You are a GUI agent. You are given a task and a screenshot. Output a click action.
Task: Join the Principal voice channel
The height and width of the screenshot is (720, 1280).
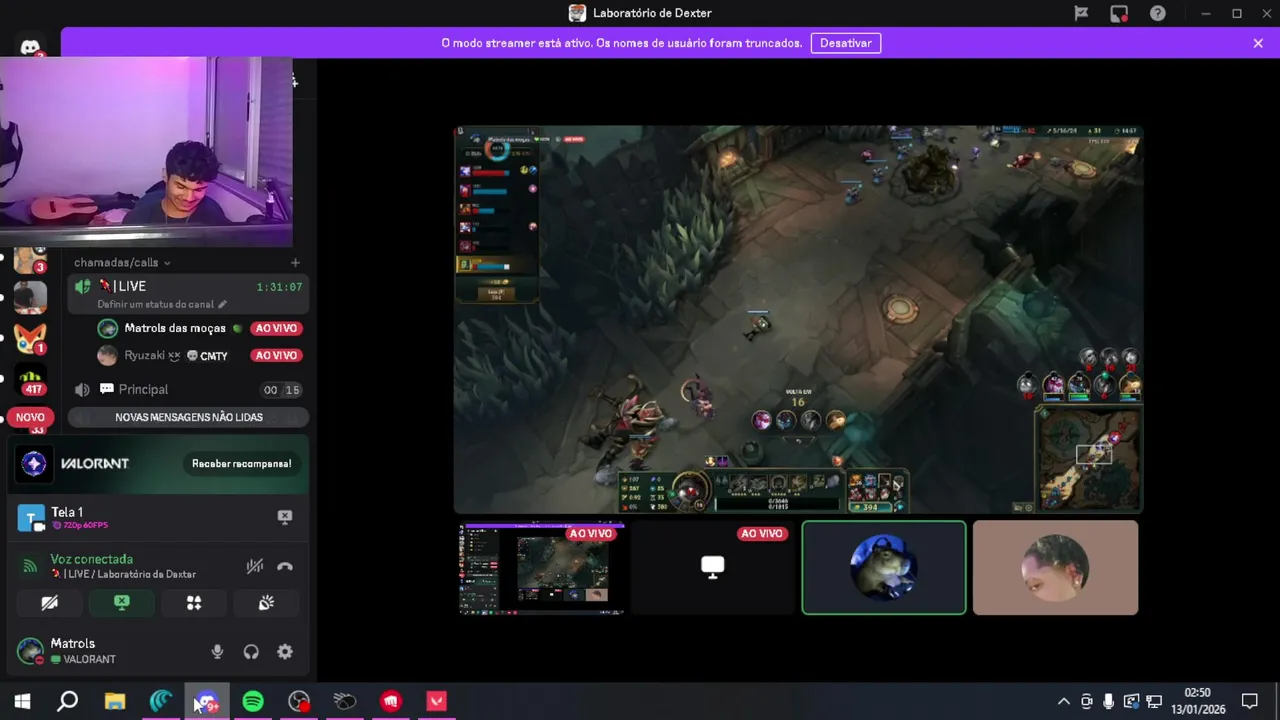(188, 389)
